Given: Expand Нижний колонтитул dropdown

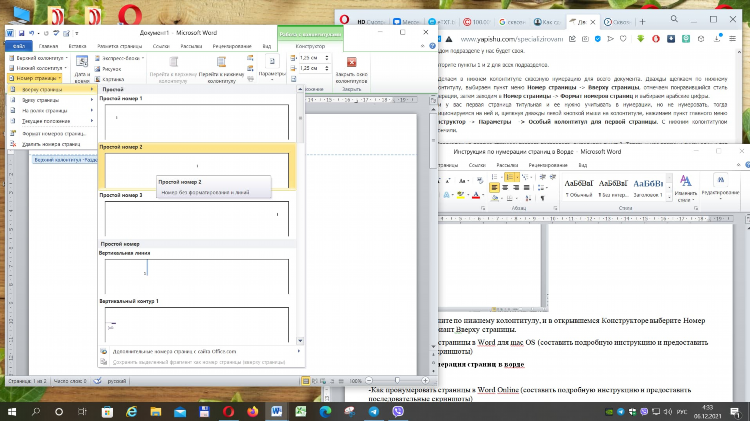Looking at the screenshot, I should click(x=38, y=68).
